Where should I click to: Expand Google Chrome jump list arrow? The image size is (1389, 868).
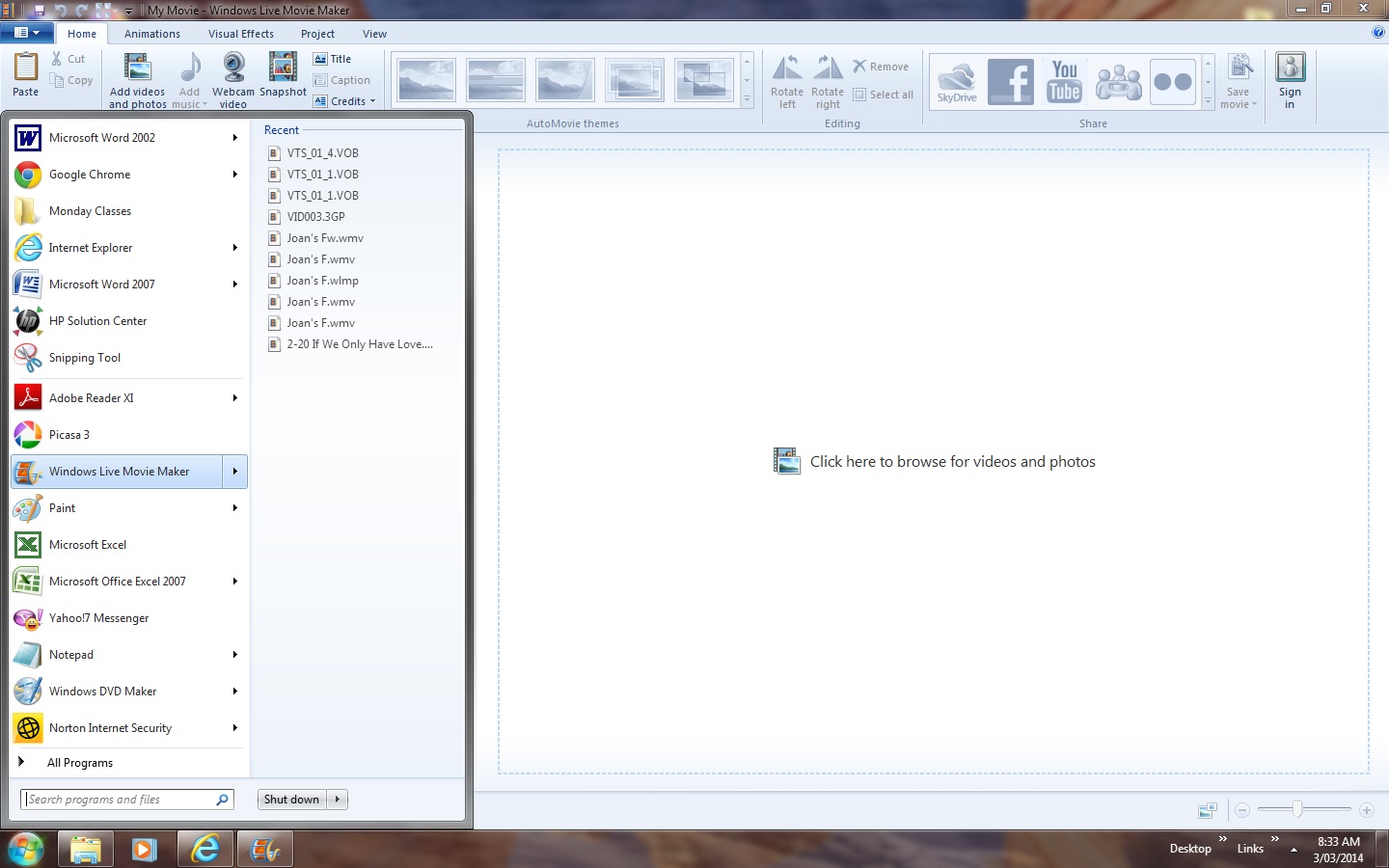(234, 175)
